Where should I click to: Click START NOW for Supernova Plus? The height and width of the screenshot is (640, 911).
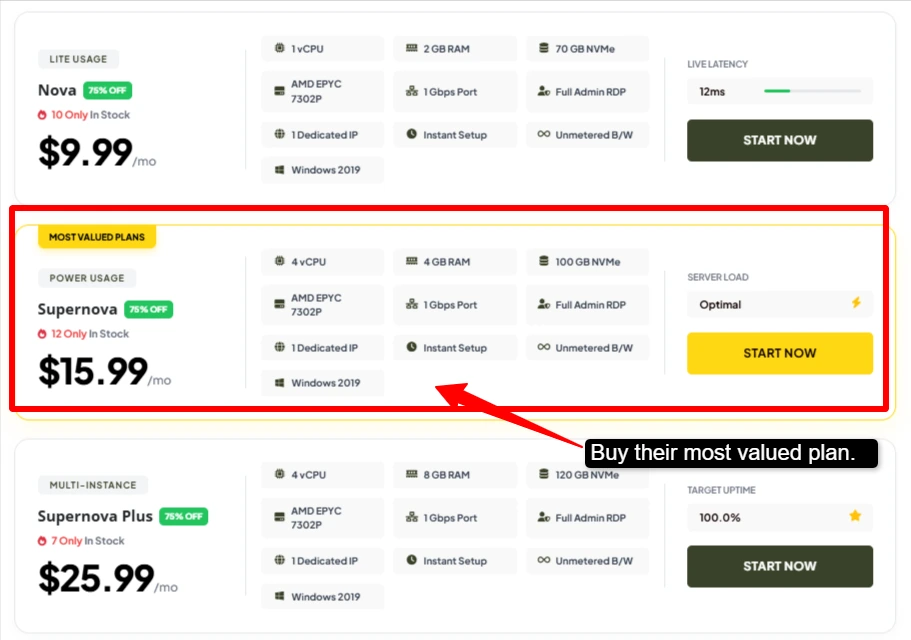pyautogui.click(x=780, y=566)
